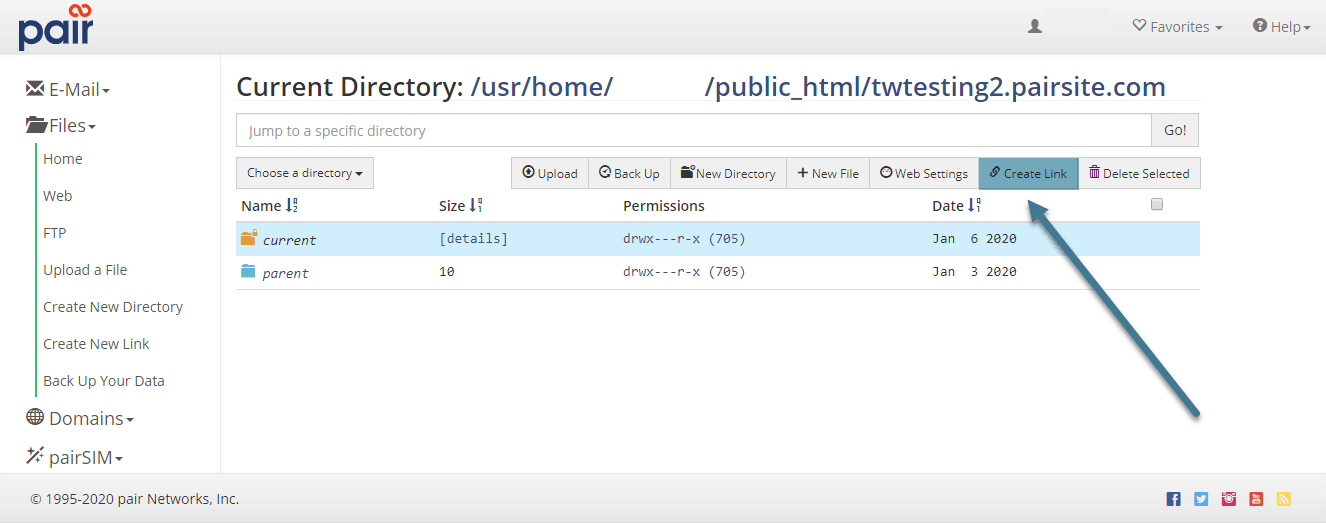Click the Delete Selected button
Screen dimensions: 1326x523
[x=1139, y=173]
